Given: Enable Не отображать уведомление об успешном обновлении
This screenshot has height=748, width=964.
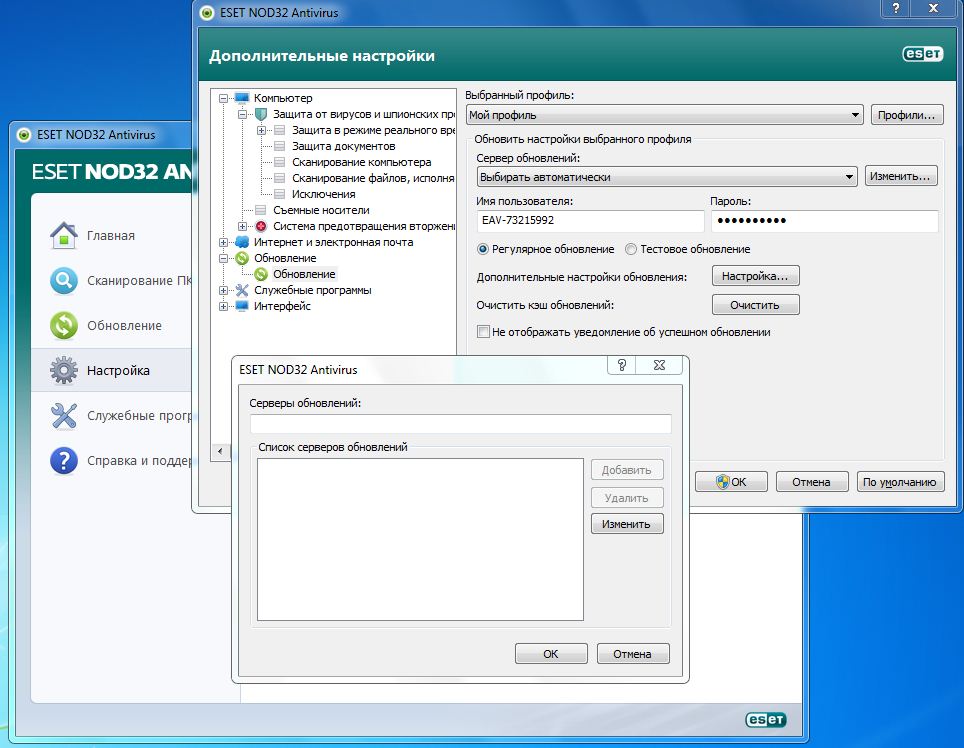Looking at the screenshot, I should [483, 332].
